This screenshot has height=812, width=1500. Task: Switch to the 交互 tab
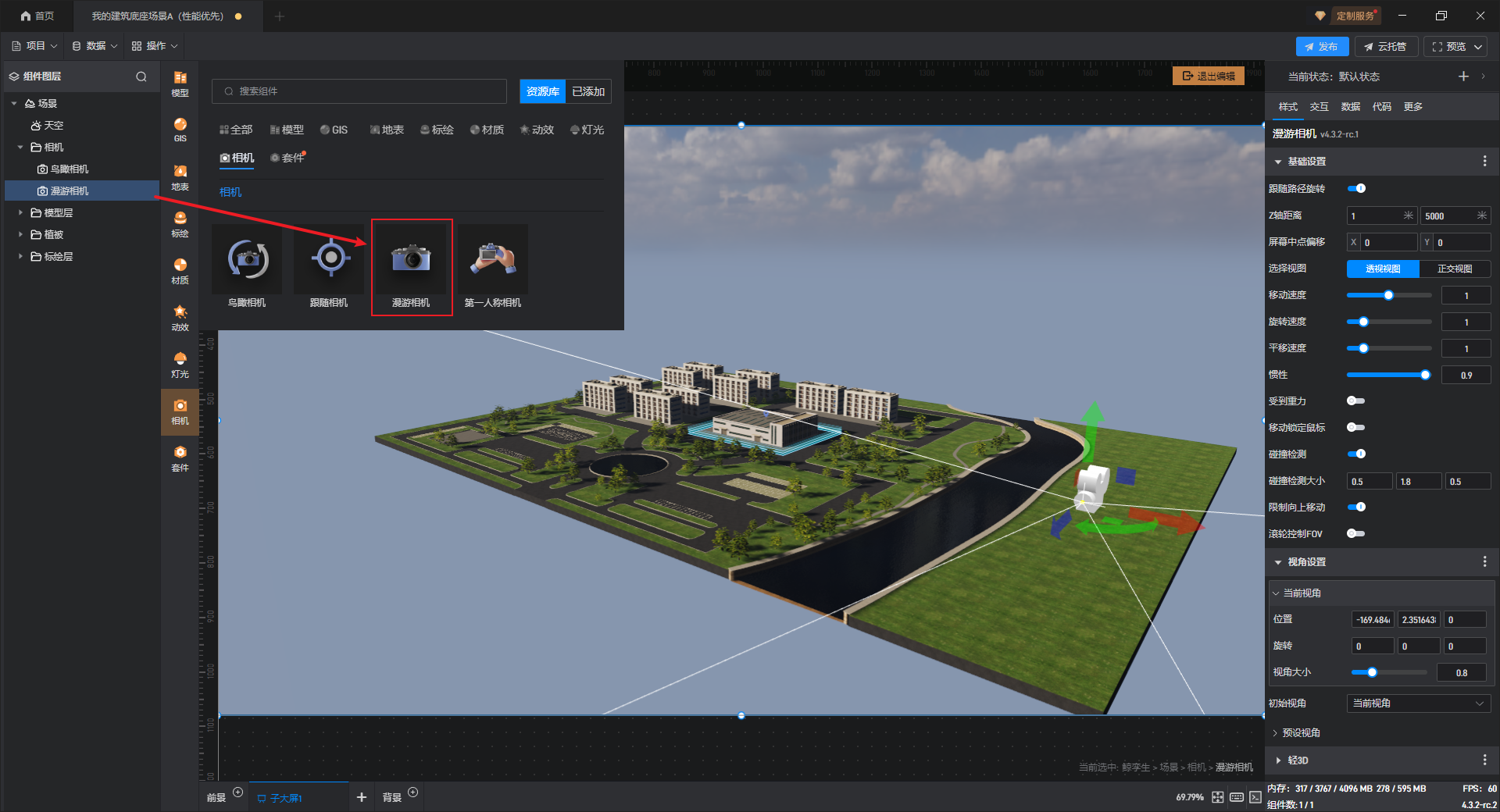pyautogui.click(x=1319, y=107)
